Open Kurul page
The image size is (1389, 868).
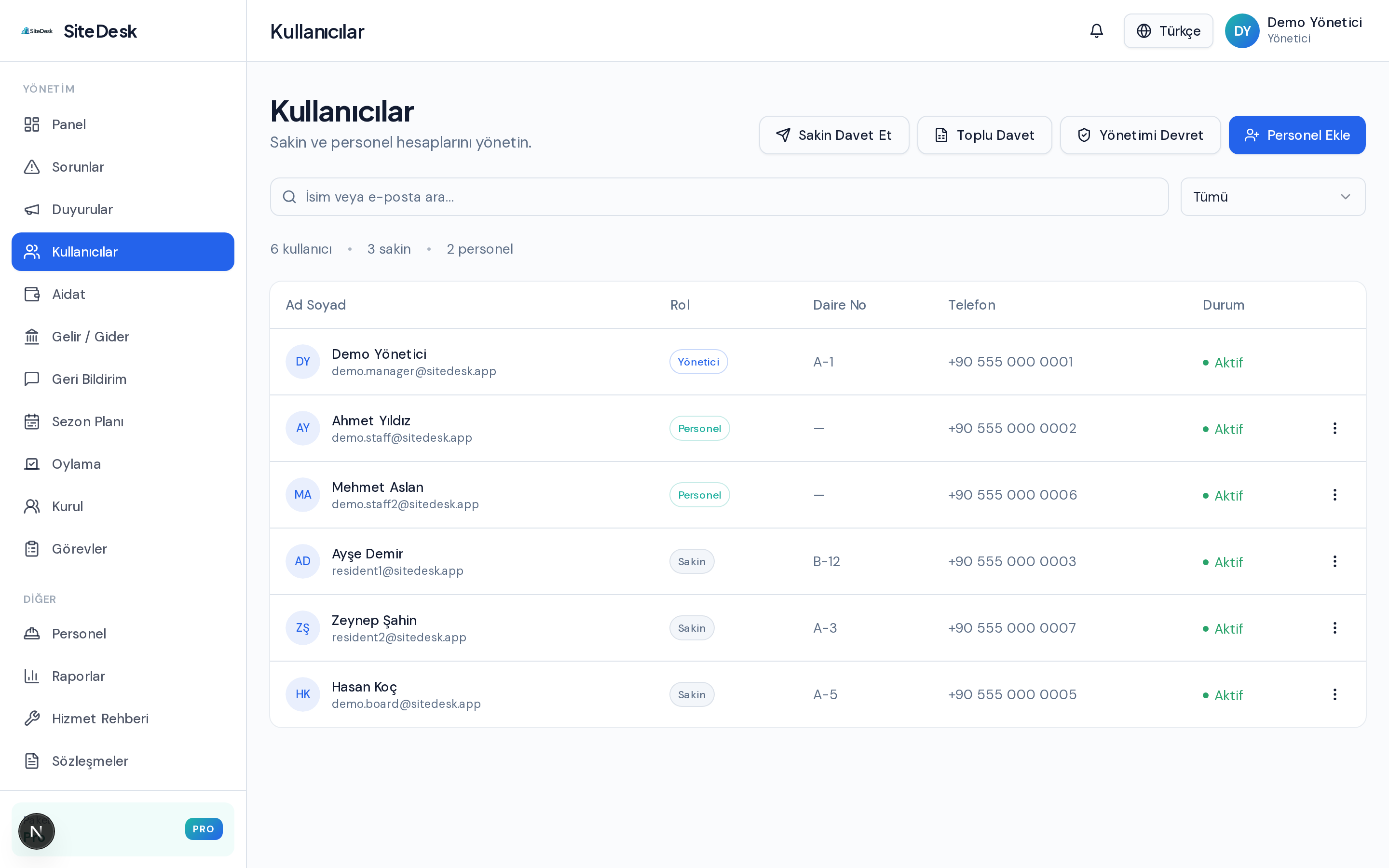[123, 507]
